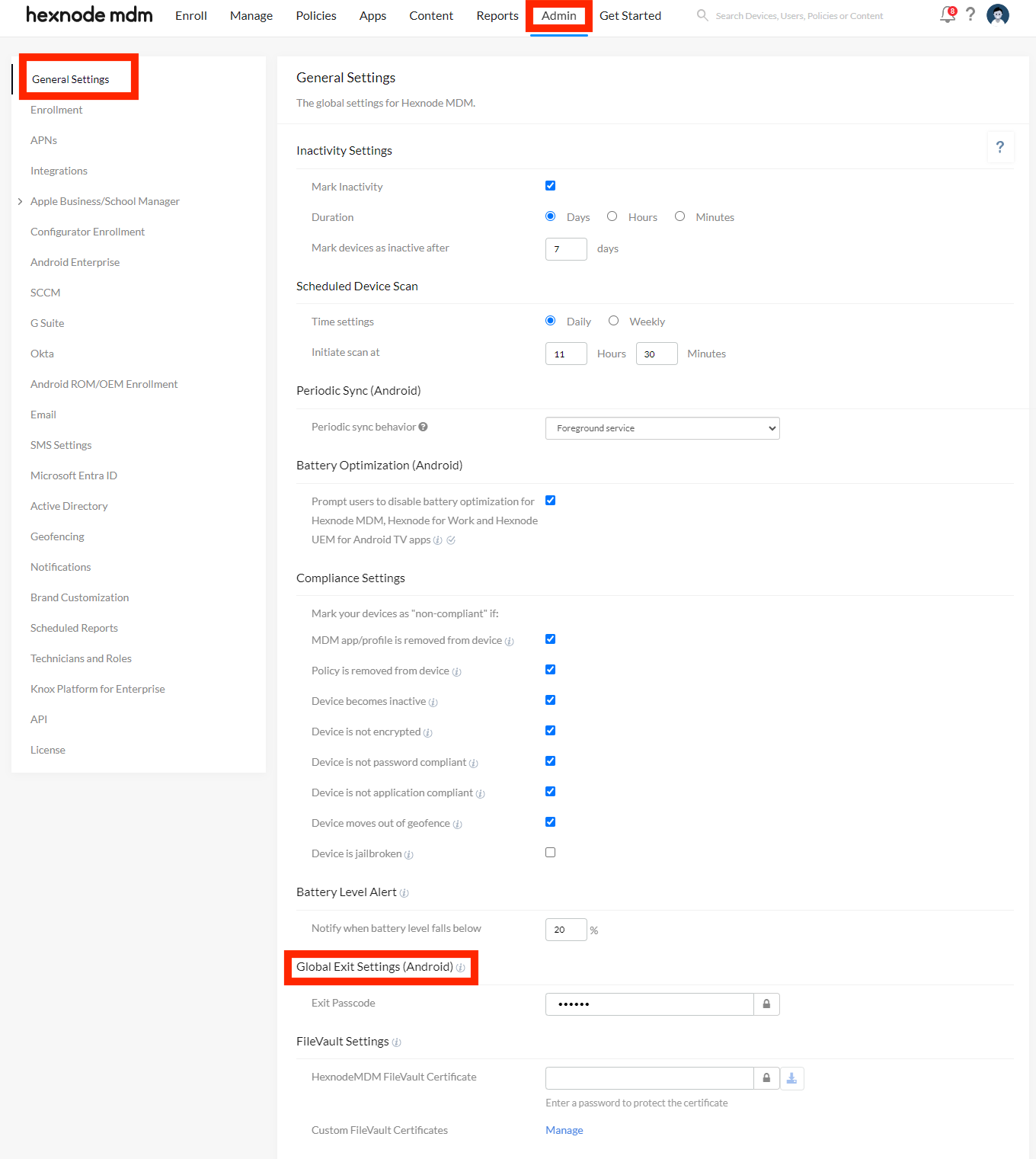
Task: Click the help question mark in top bar
Action: [x=970, y=14]
